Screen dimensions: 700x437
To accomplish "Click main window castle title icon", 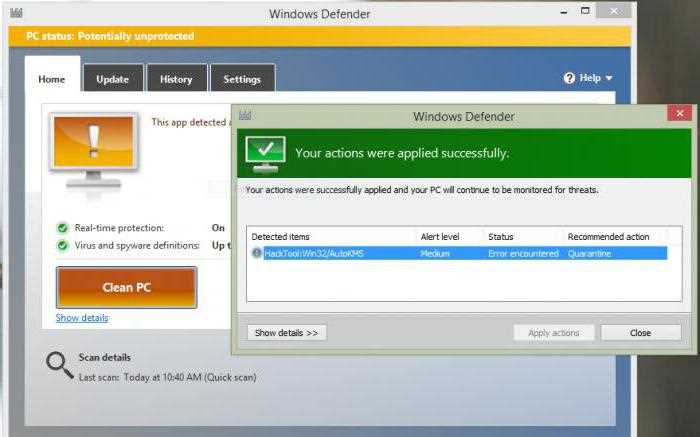I will click(x=17, y=13).
